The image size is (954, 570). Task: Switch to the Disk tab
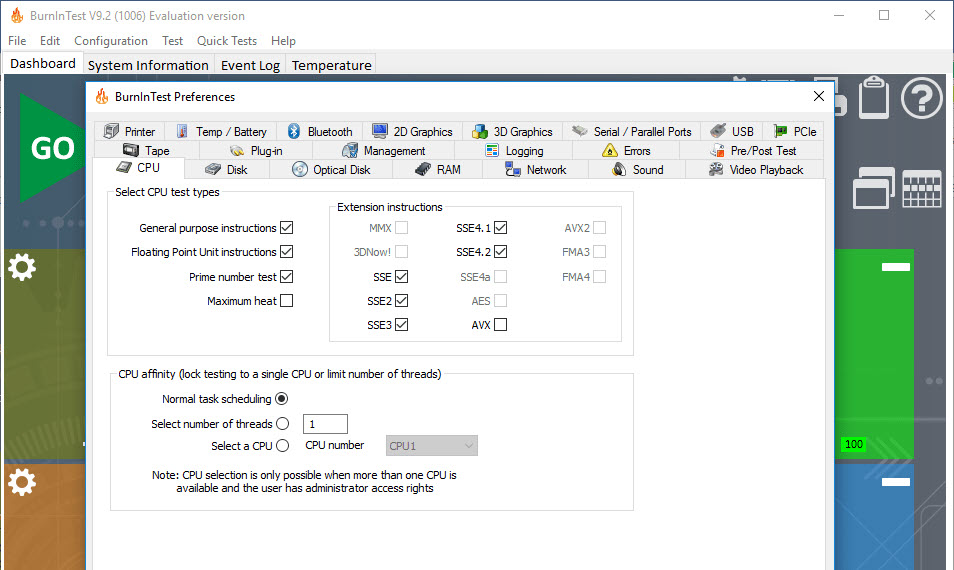tap(226, 170)
